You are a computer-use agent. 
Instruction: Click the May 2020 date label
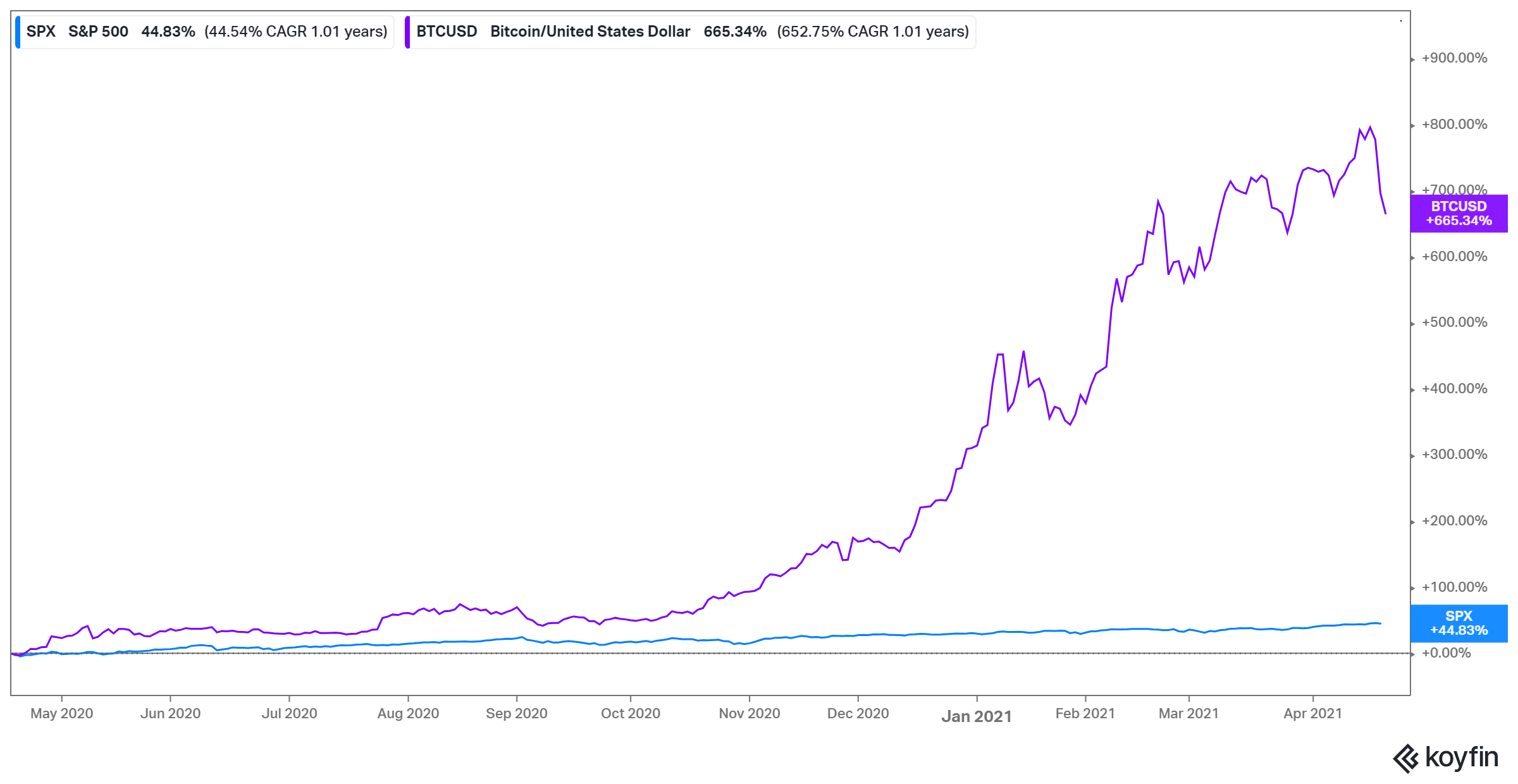pyautogui.click(x=61, y=713)
